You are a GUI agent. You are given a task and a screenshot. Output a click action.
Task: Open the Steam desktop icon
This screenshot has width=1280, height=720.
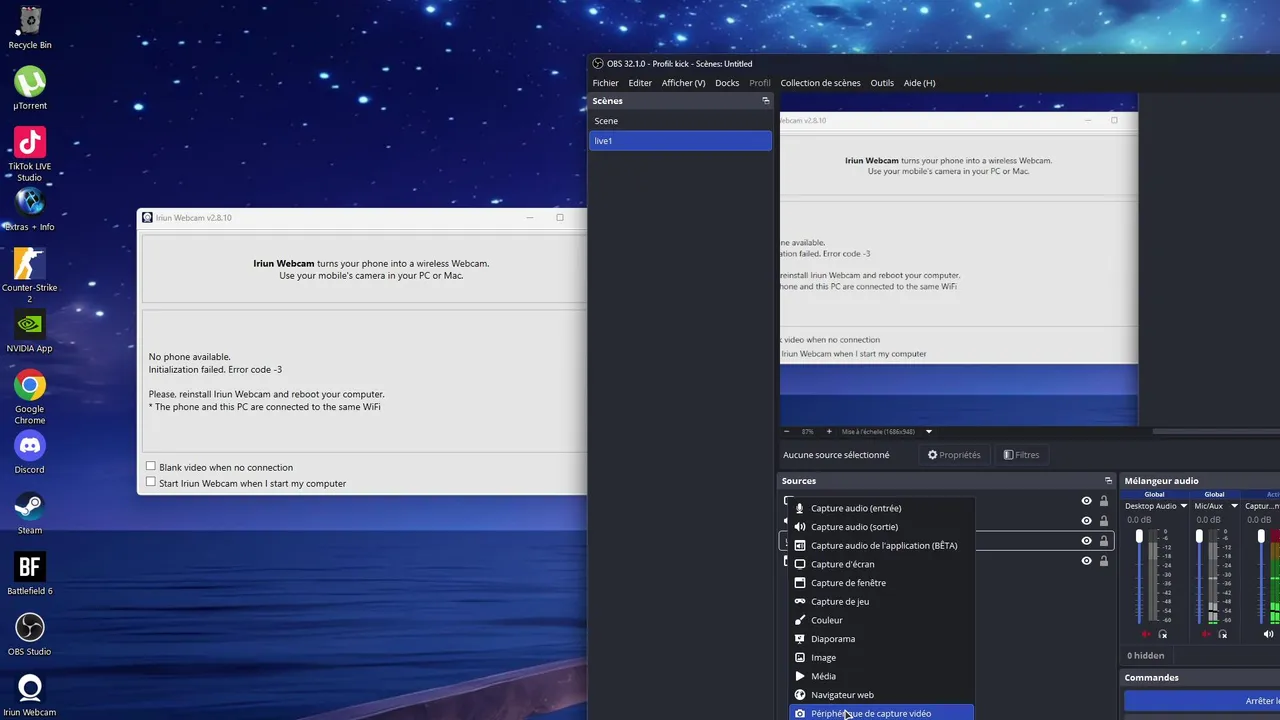(30, 513)
